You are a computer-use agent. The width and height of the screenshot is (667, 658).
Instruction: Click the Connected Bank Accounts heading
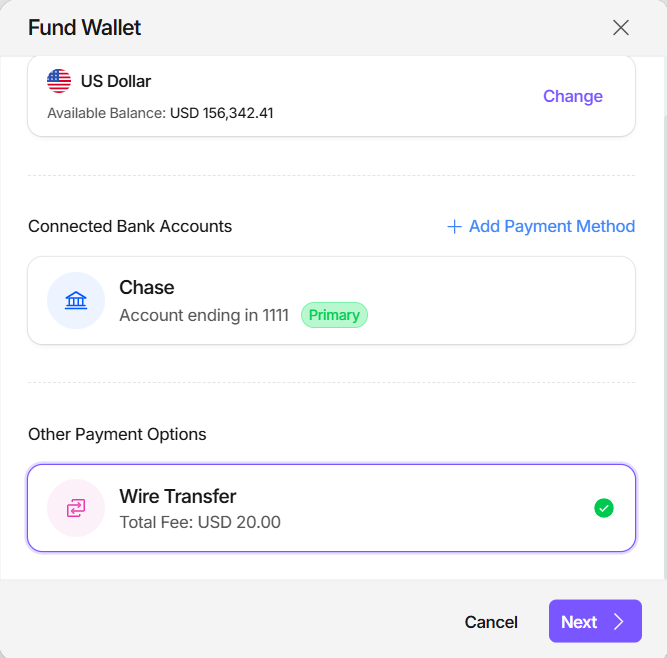click(130, 227)
